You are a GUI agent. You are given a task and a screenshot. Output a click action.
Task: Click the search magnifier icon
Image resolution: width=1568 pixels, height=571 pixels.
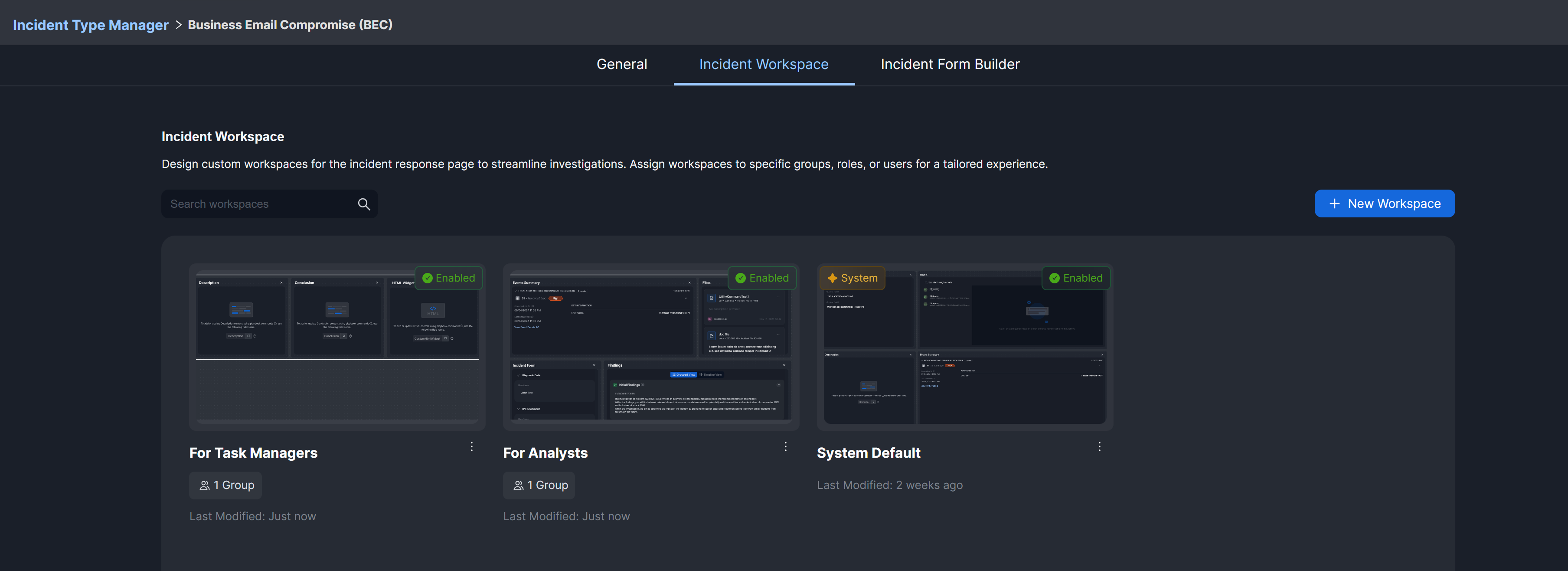pos(363,204)
